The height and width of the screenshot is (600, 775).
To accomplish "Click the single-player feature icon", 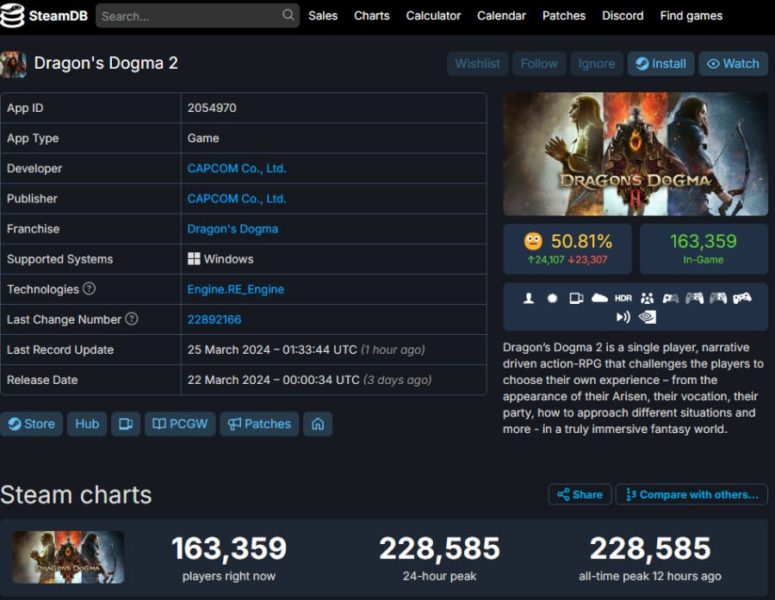I will [529, 298].
